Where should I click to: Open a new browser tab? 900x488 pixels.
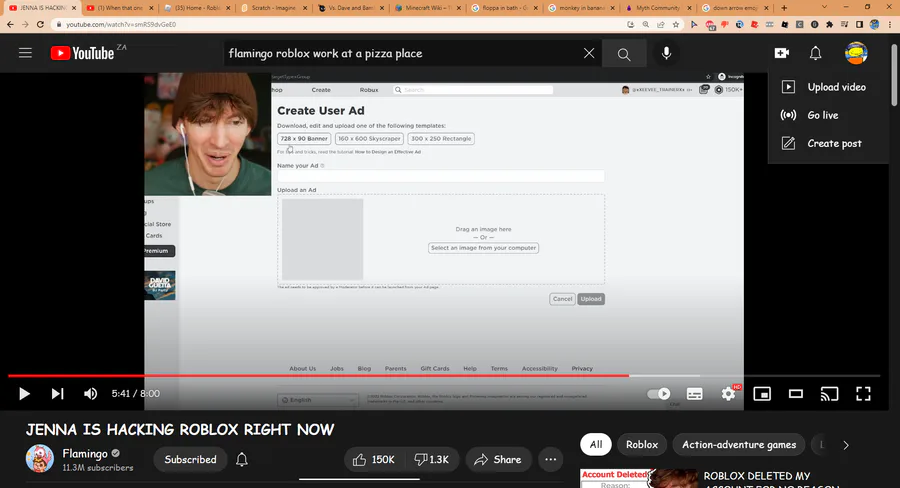(x=784, y=8)
